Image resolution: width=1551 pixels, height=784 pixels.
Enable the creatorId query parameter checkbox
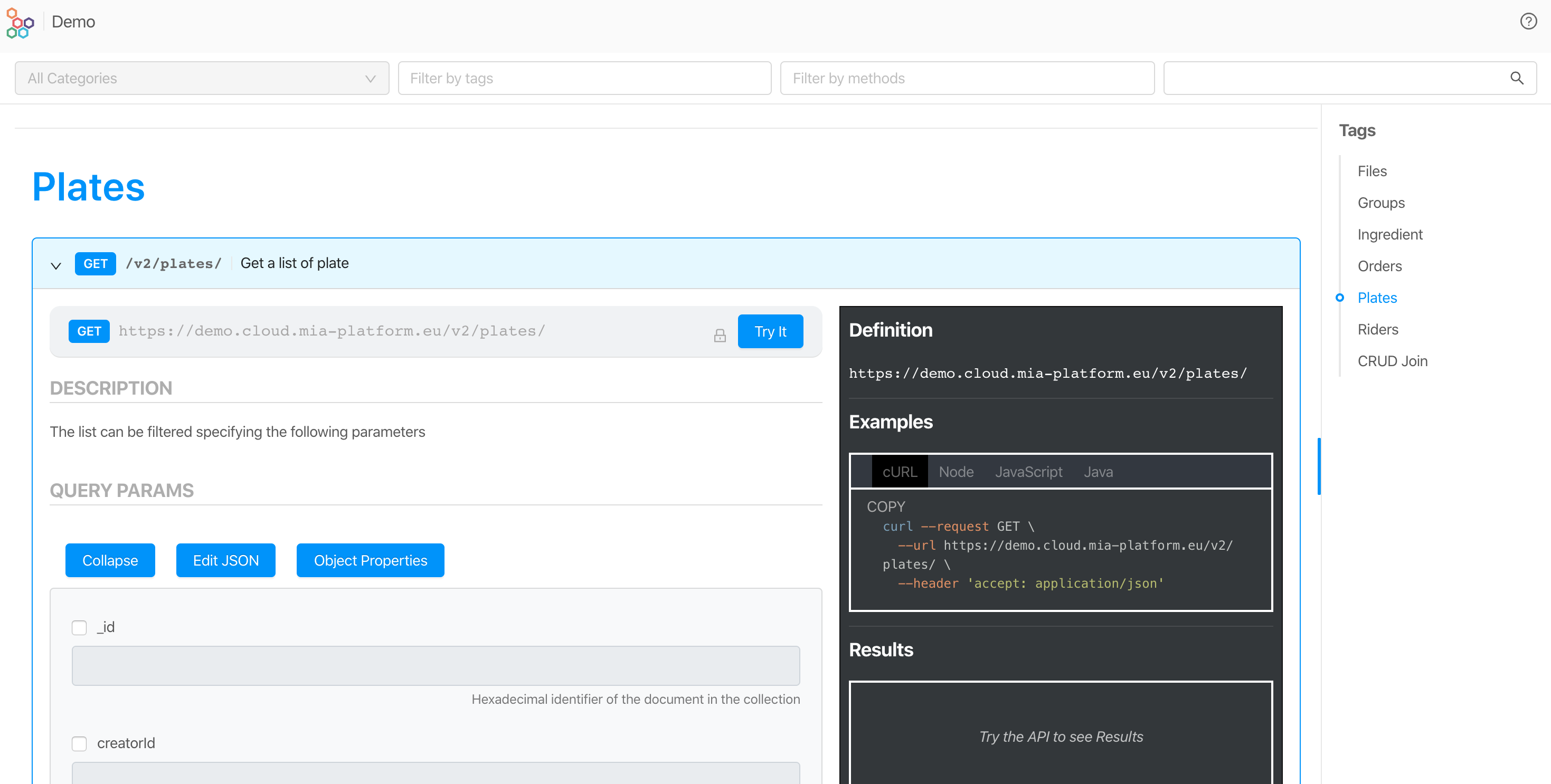click(79, 743)
